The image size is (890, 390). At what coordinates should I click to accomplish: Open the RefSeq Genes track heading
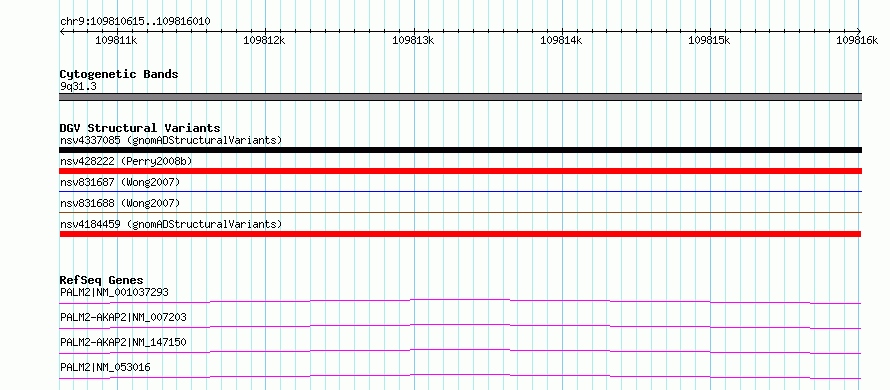102,280
